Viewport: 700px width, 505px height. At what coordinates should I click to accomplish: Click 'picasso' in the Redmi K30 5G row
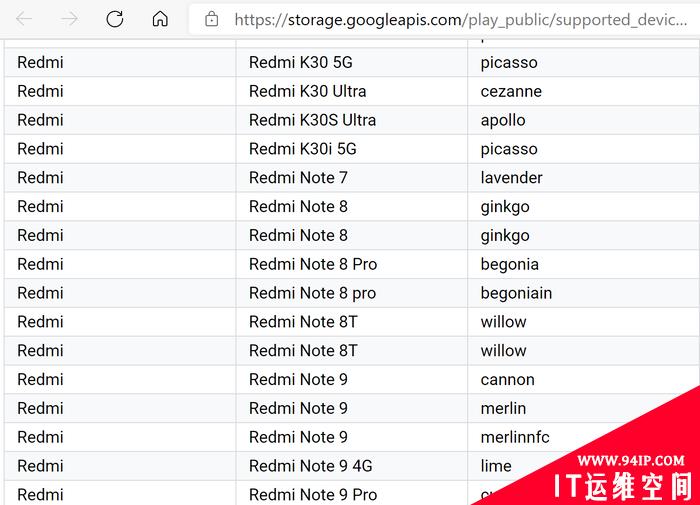(x=509, y=63)
